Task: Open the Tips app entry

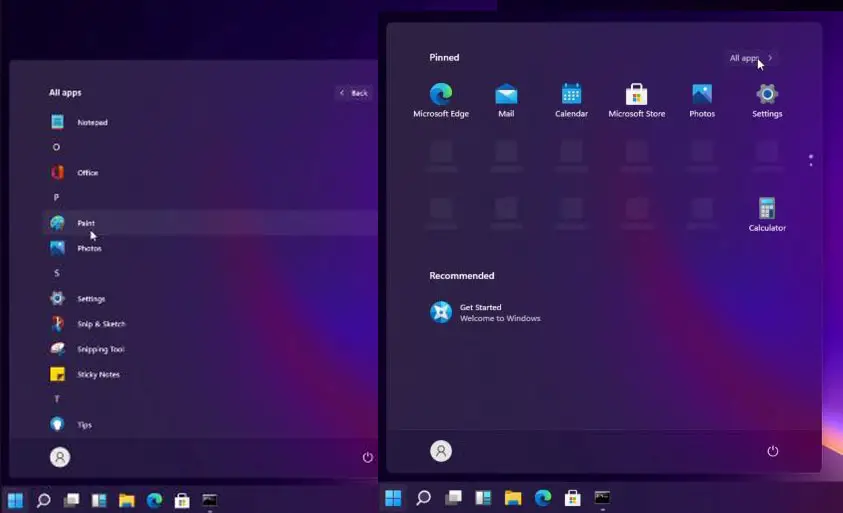Action: point(210,424)
